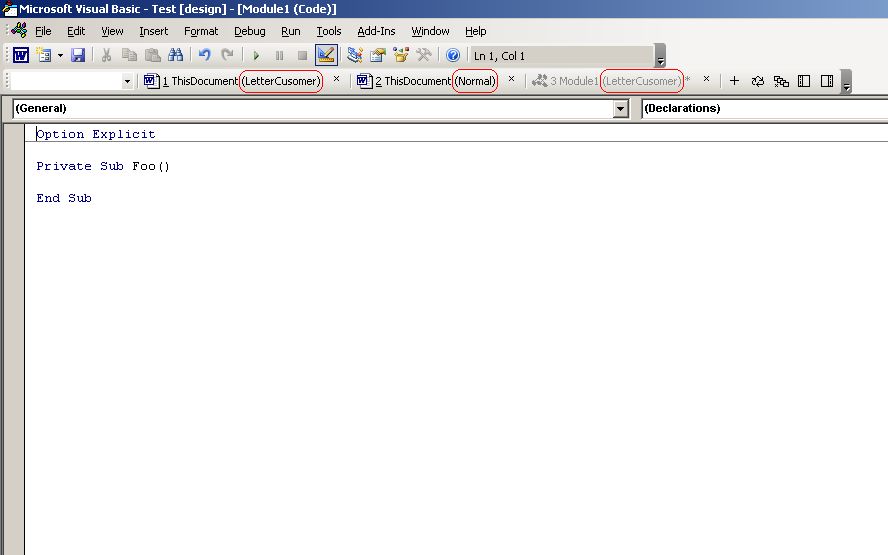The width and height of the screenshot is (888, 555).
Task: Open the File menu
Action: (43, 31)
